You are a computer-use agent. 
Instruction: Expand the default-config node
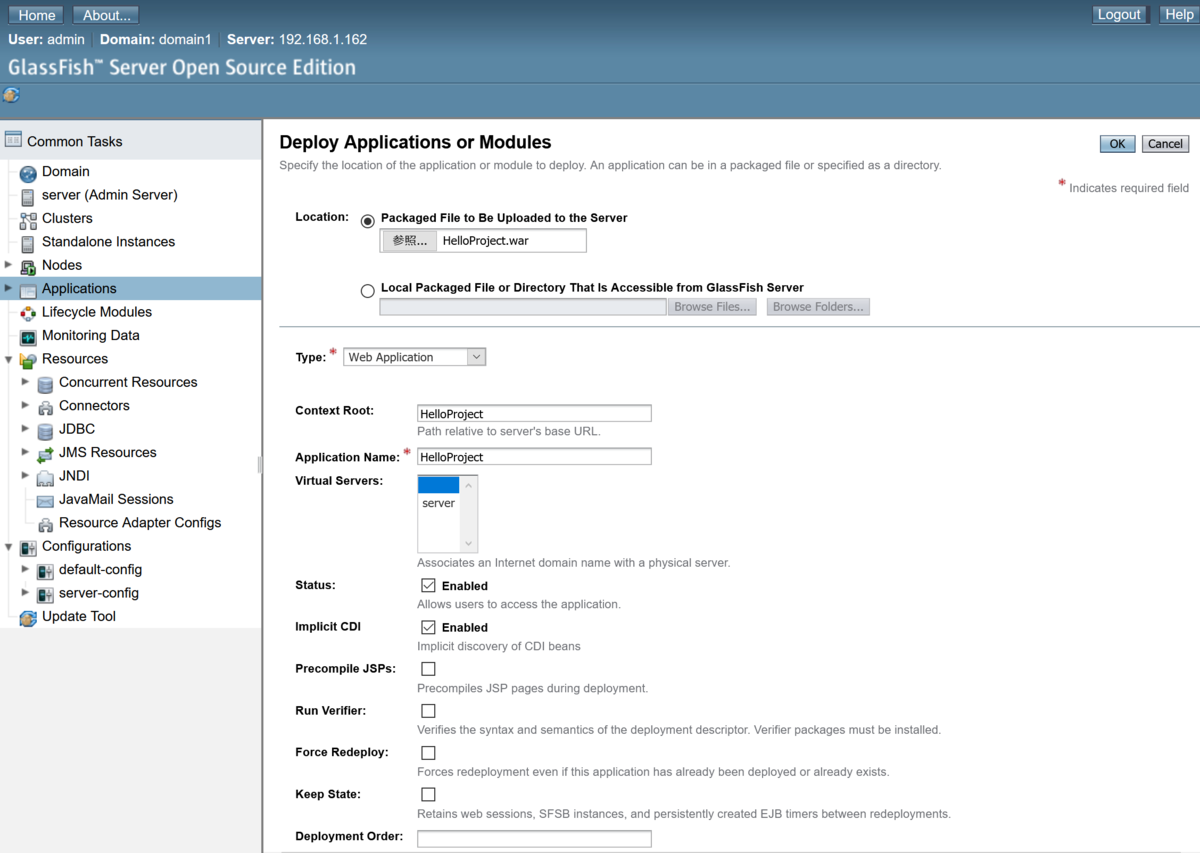[26, 569]
